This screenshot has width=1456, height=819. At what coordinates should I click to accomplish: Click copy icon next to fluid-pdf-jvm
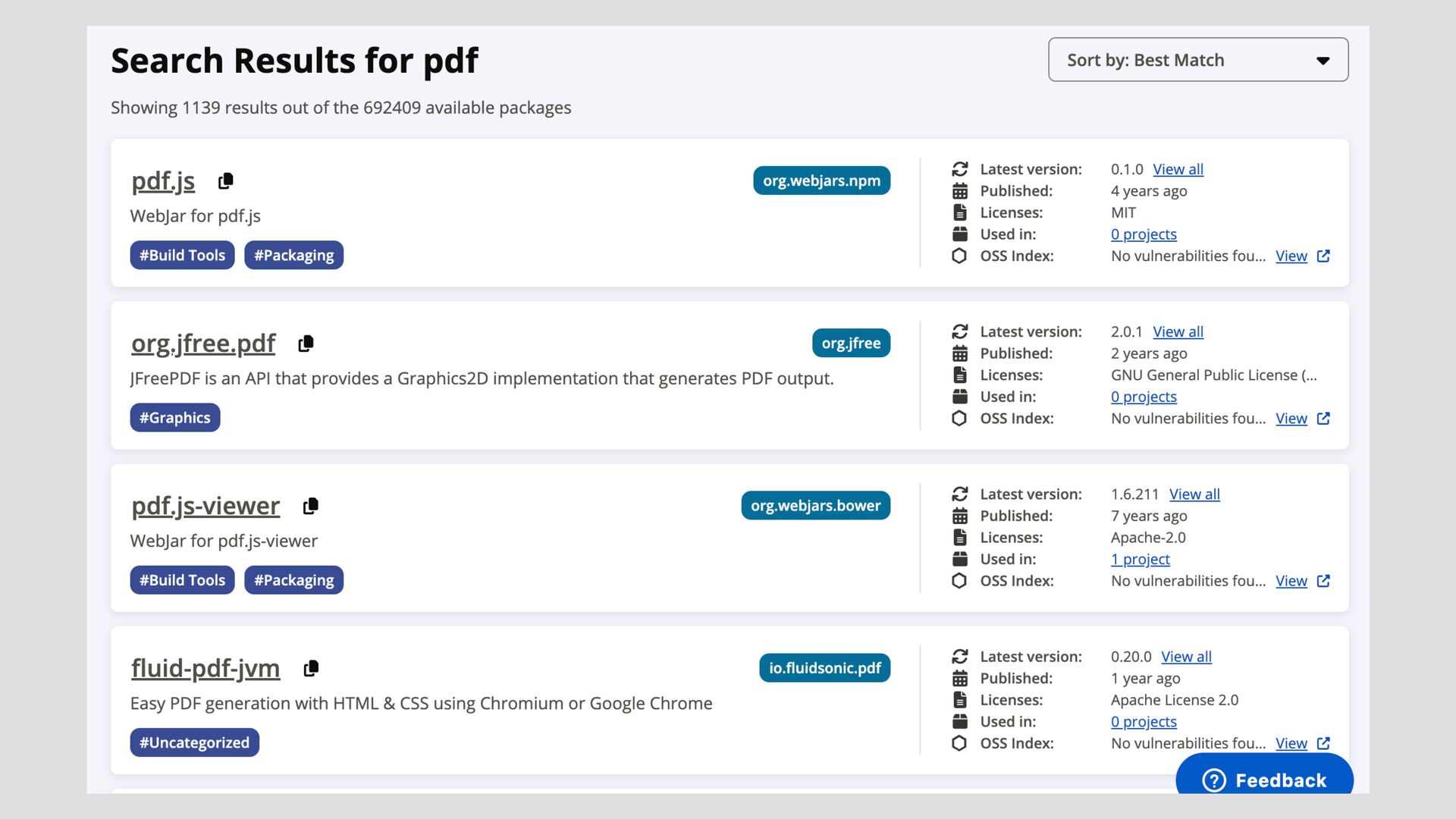point(310,668)
